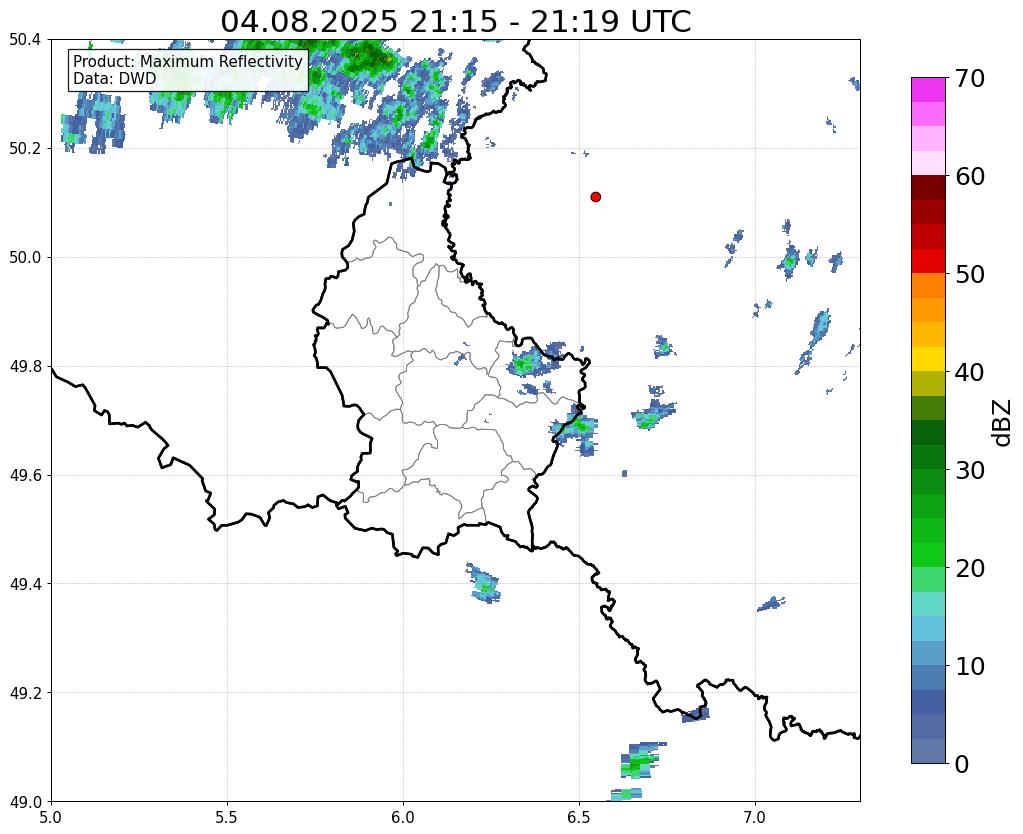
Task: Click the colorbar tick label 0
Action: coord(962,764)
